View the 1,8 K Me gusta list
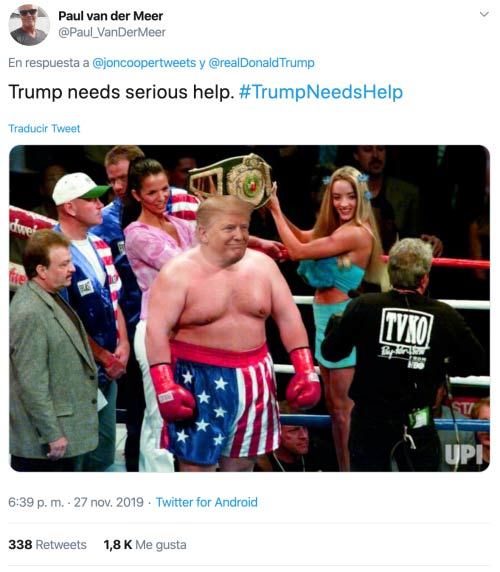This screenshot has width=500, height=572. pyautogui.click(x=145, y=545)
